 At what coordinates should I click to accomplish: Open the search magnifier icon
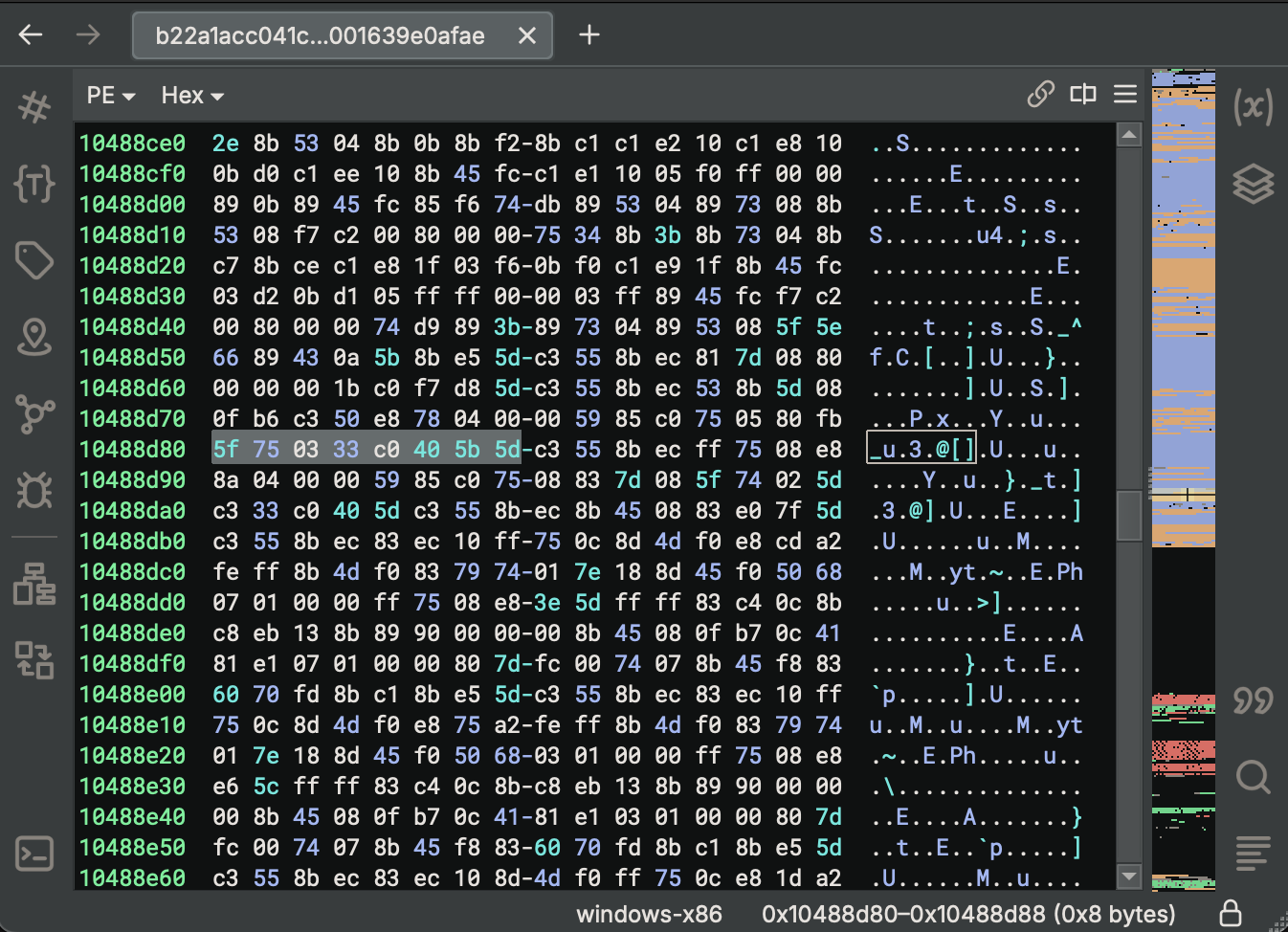1253,777
